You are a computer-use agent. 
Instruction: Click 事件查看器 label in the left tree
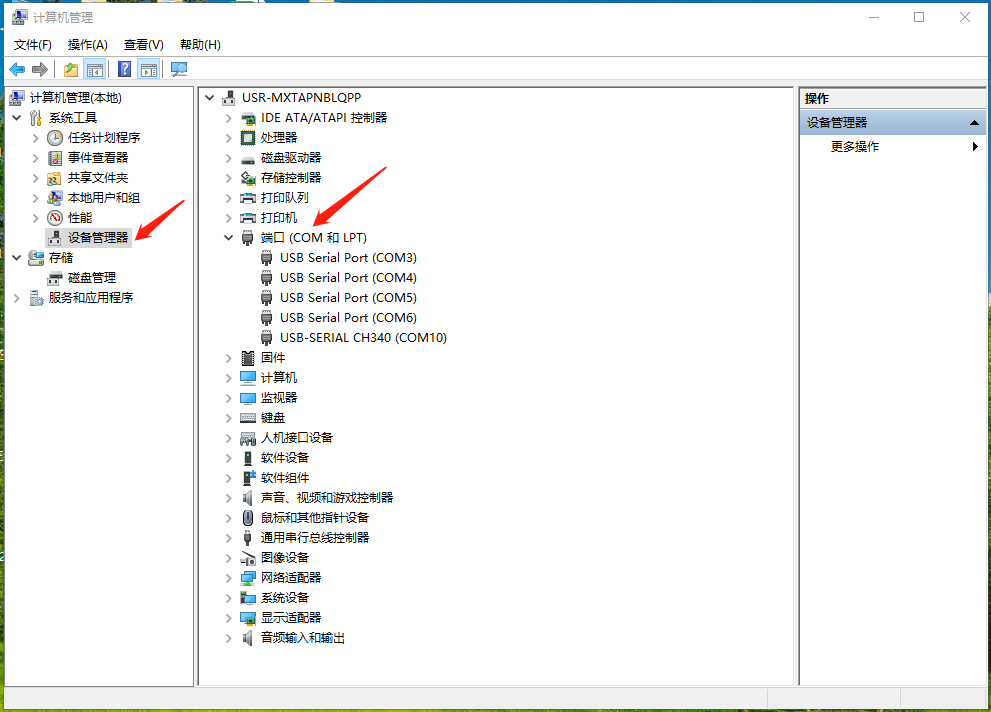[x=98, y=158]
